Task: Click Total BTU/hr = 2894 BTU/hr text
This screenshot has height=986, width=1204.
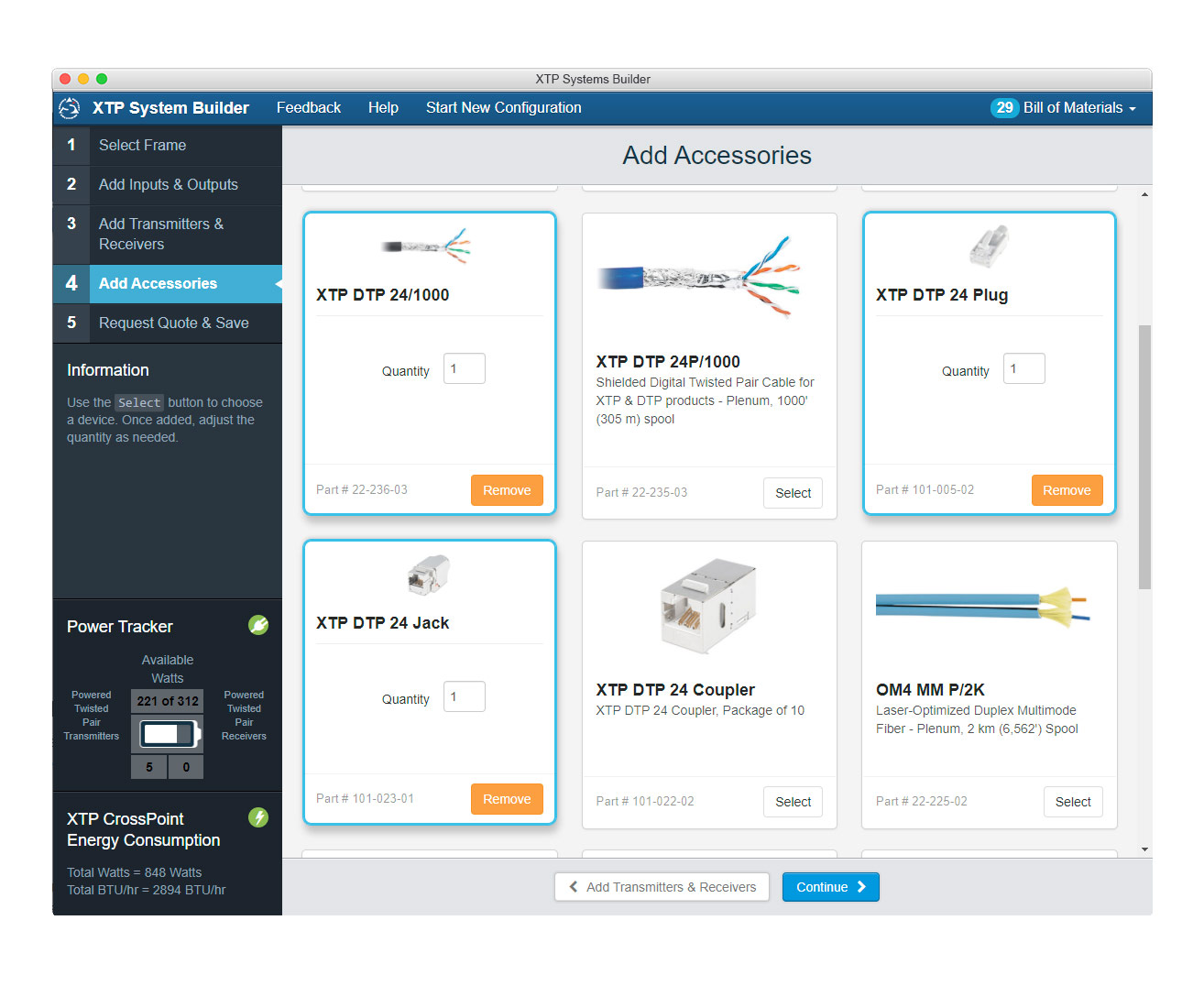Action: point(146,890)
